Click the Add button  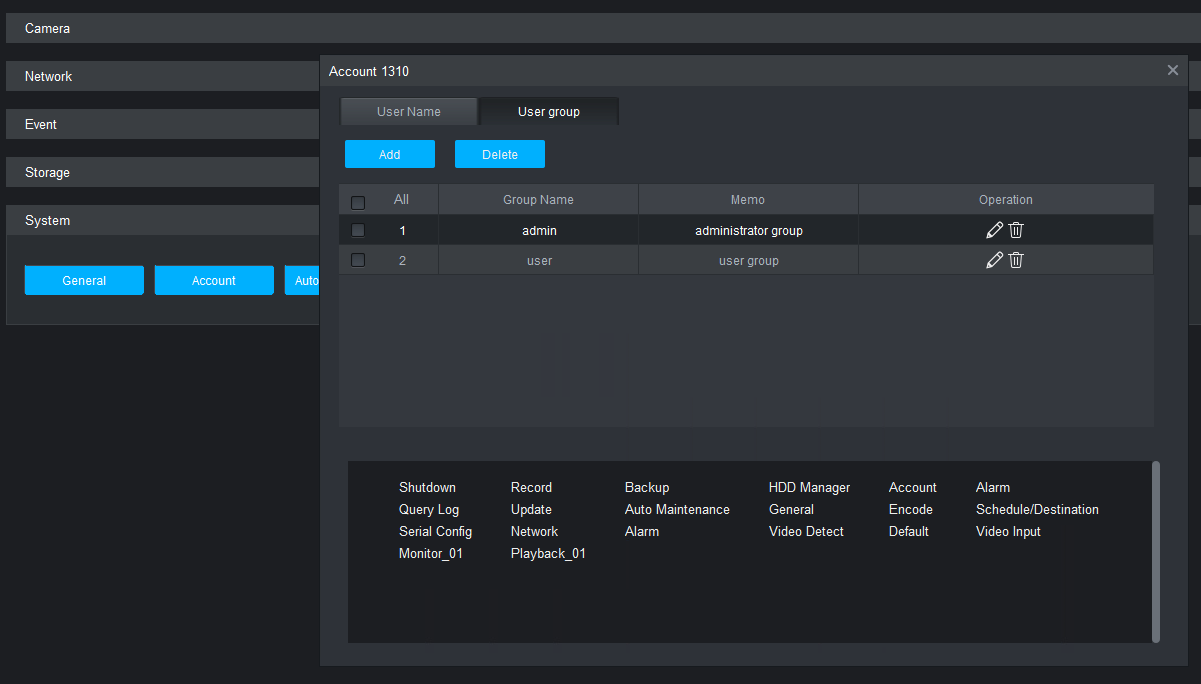[390, 154]
